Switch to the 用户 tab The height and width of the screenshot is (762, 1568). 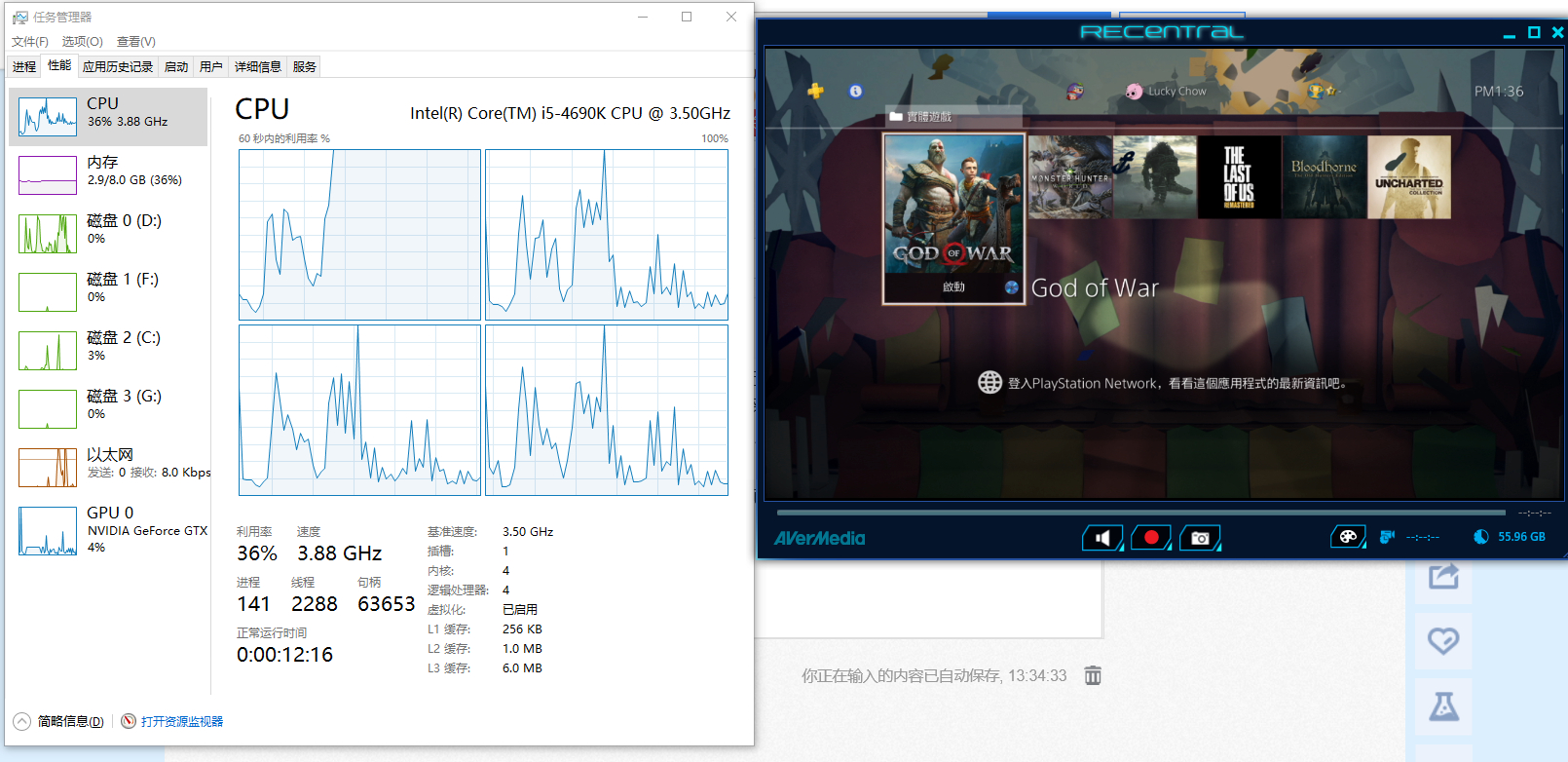[211, 66]
